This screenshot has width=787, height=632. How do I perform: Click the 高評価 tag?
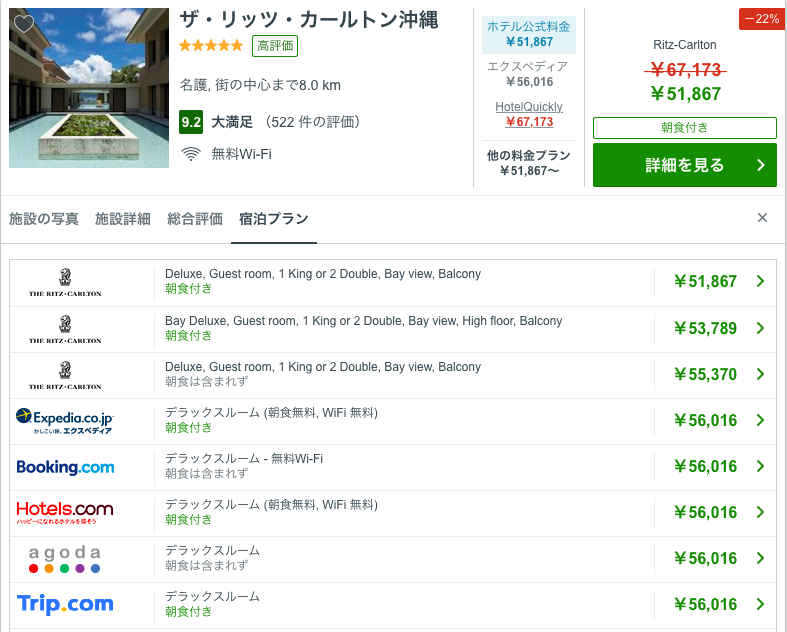pyautogui.click(x=275, y=46)
